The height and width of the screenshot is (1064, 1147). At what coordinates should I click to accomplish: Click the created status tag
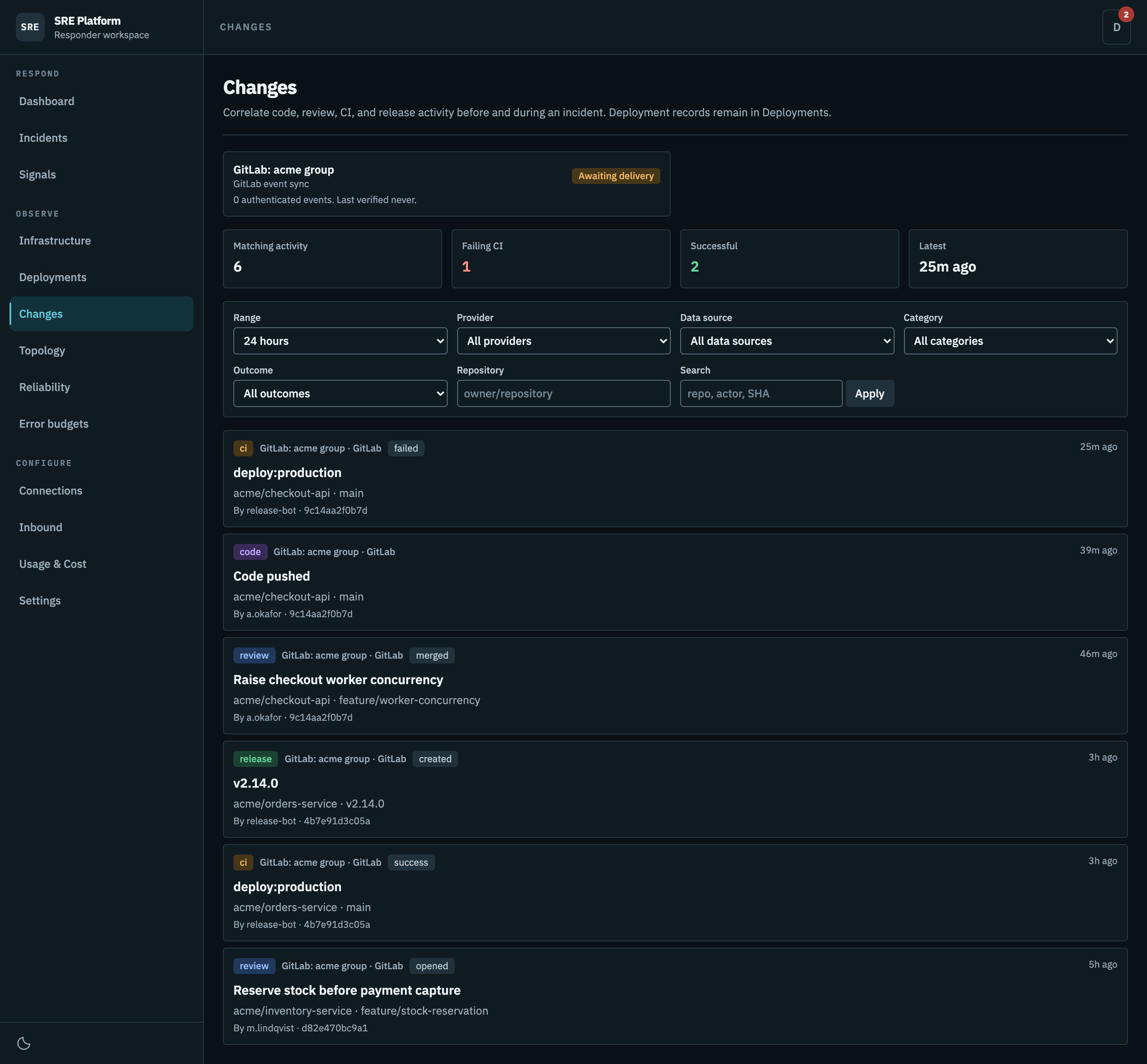pos(435,759)
